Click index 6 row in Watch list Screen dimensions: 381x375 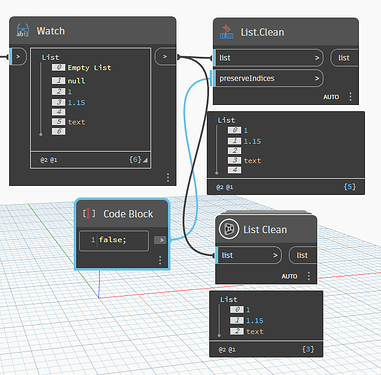click(59, 131)
